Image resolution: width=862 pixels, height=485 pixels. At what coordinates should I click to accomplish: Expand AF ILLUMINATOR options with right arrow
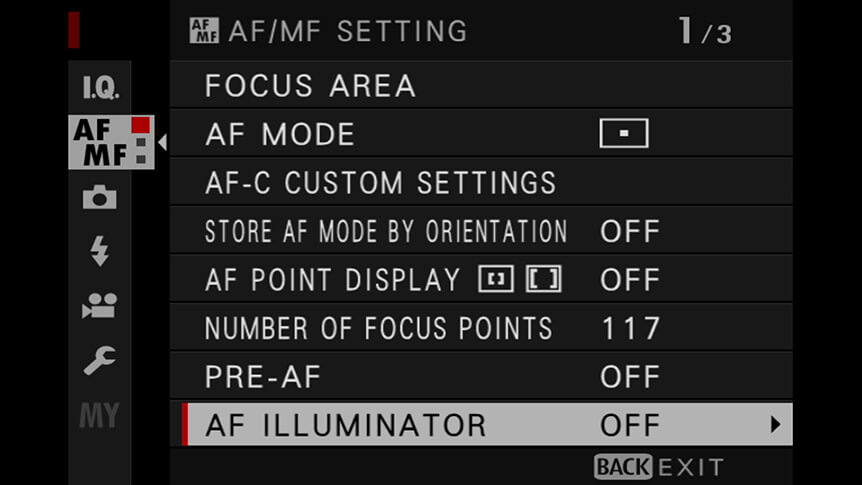(776, 425)
